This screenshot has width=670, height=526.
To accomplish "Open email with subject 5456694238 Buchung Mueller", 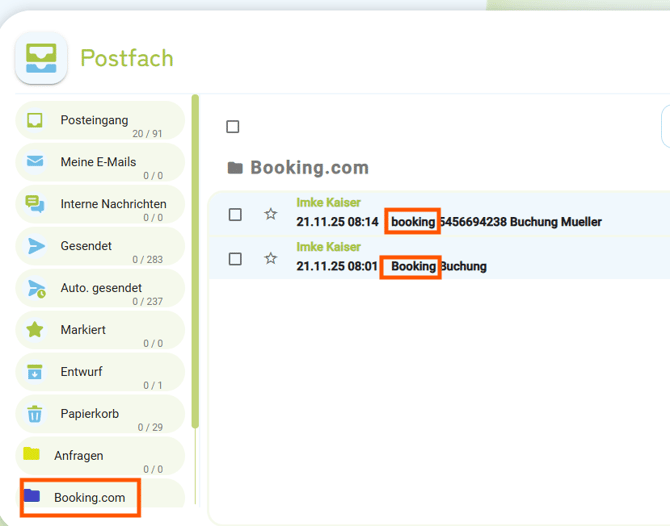I will click(496, 222).
